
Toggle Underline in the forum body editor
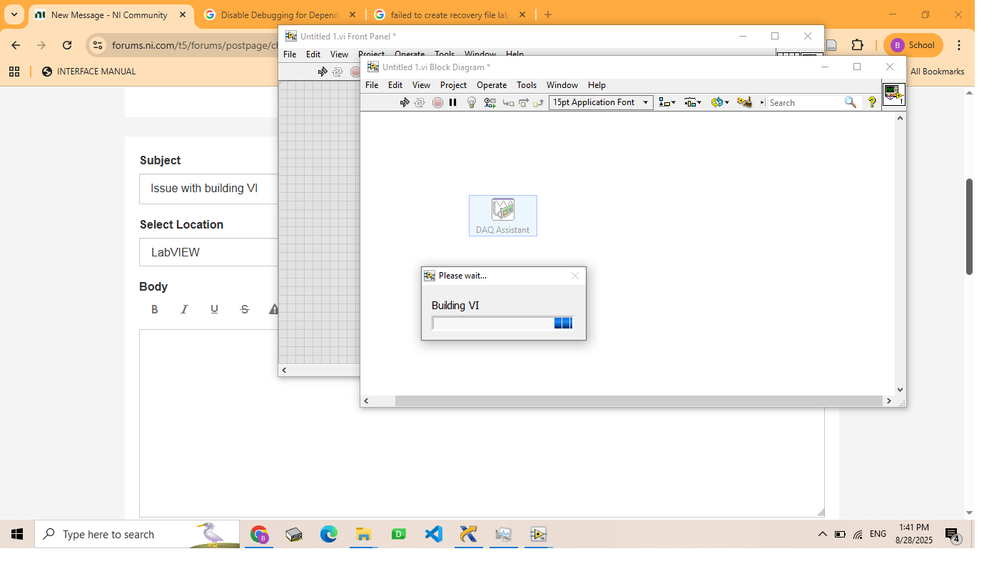(x=214, y=309)
